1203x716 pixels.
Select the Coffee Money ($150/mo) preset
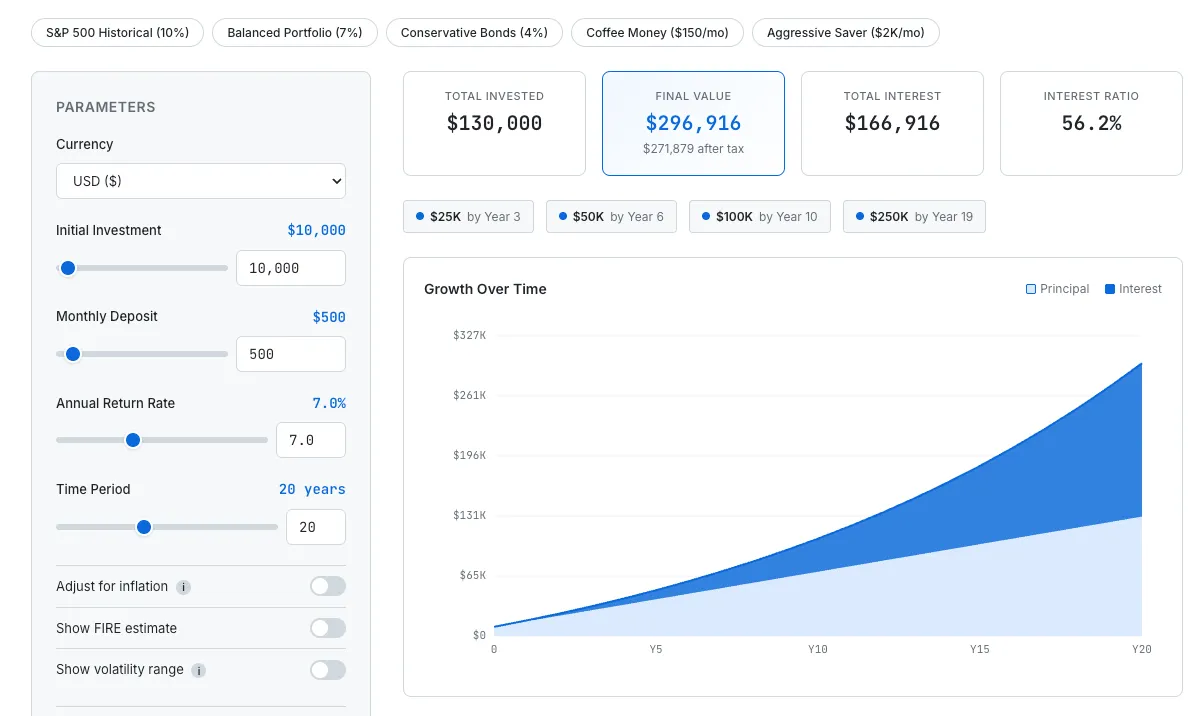click(x=657, y=32)
